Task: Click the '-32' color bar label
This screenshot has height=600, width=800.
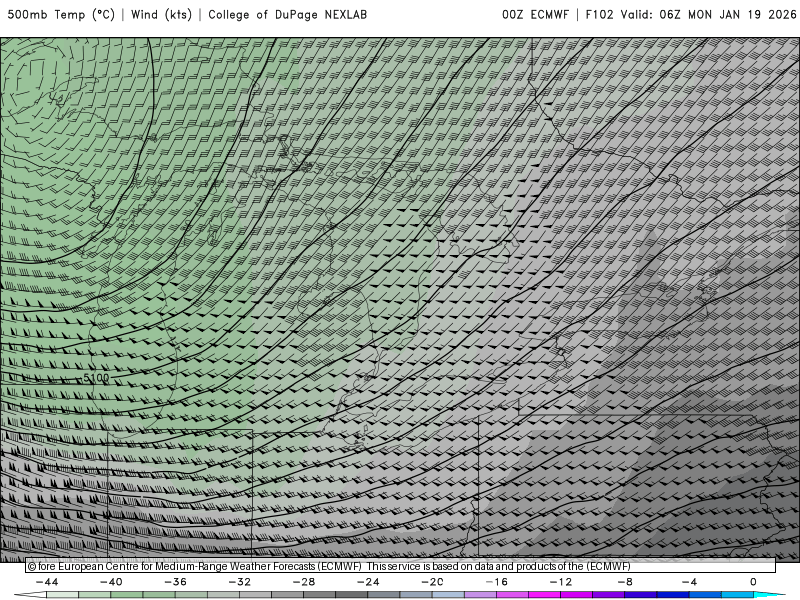Action: 240,582
